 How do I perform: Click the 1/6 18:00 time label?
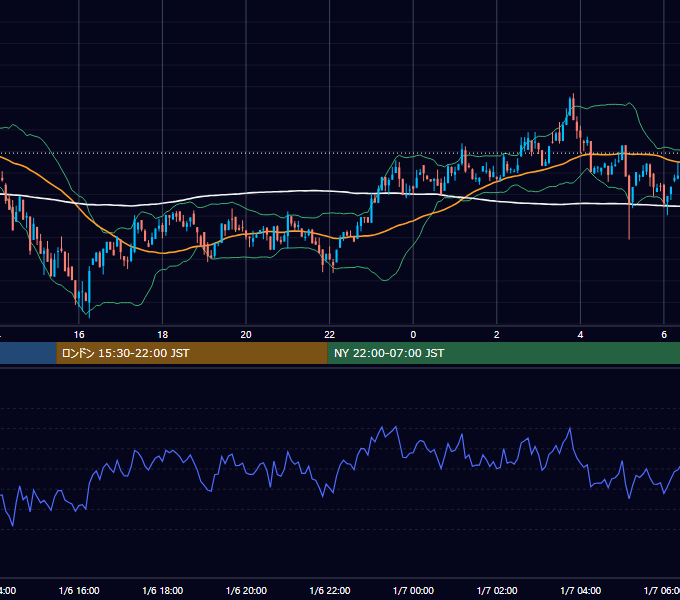pyautogui.click(x=163, y=590)
